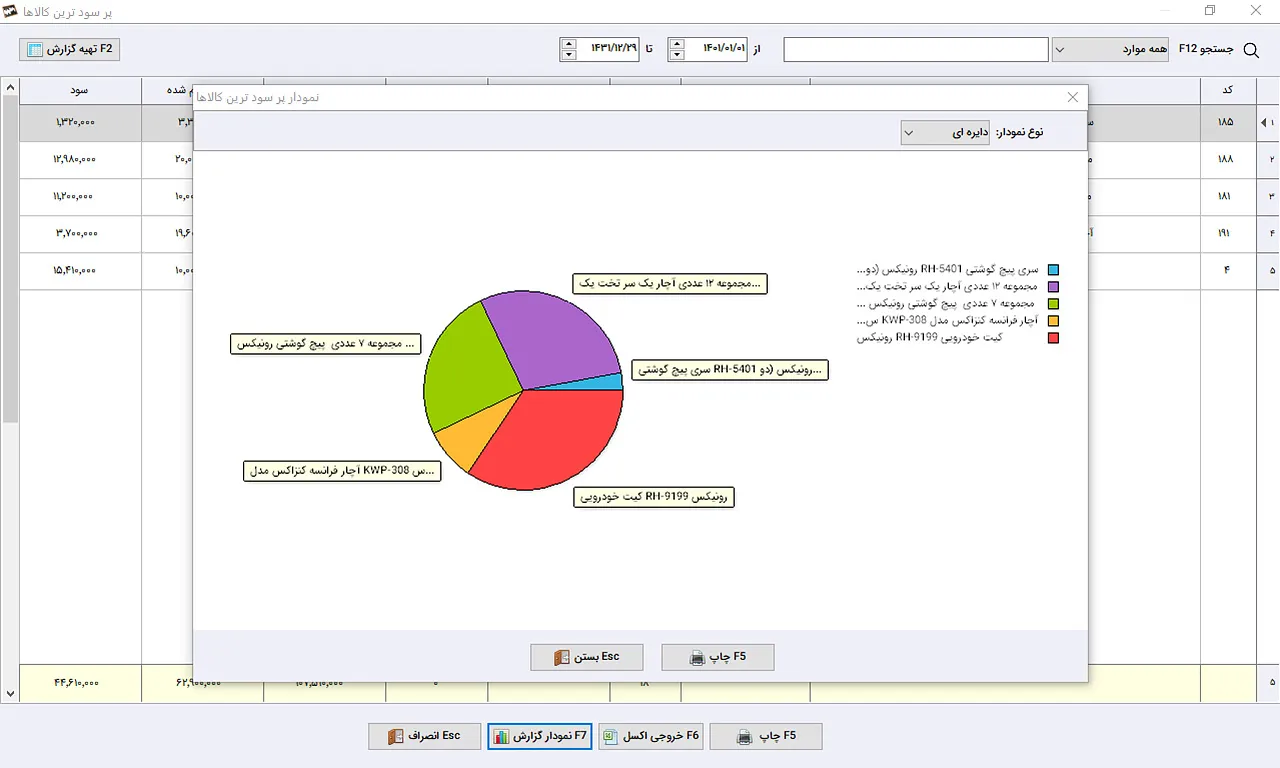Click the 'کد' code column header

(1227, 90)
